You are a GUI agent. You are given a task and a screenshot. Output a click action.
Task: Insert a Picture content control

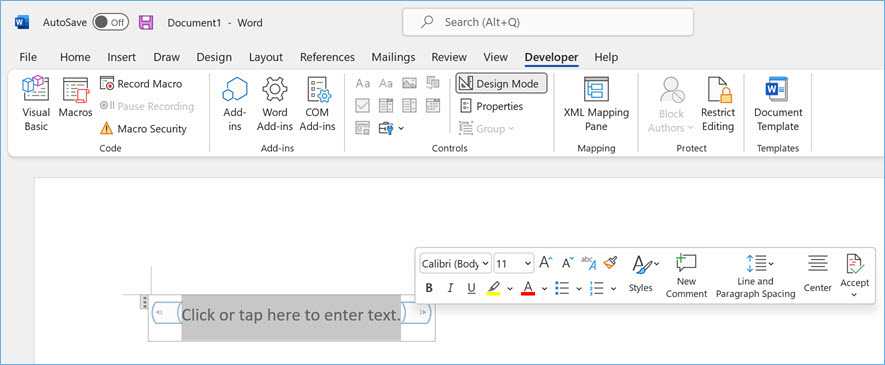[409, 83]
